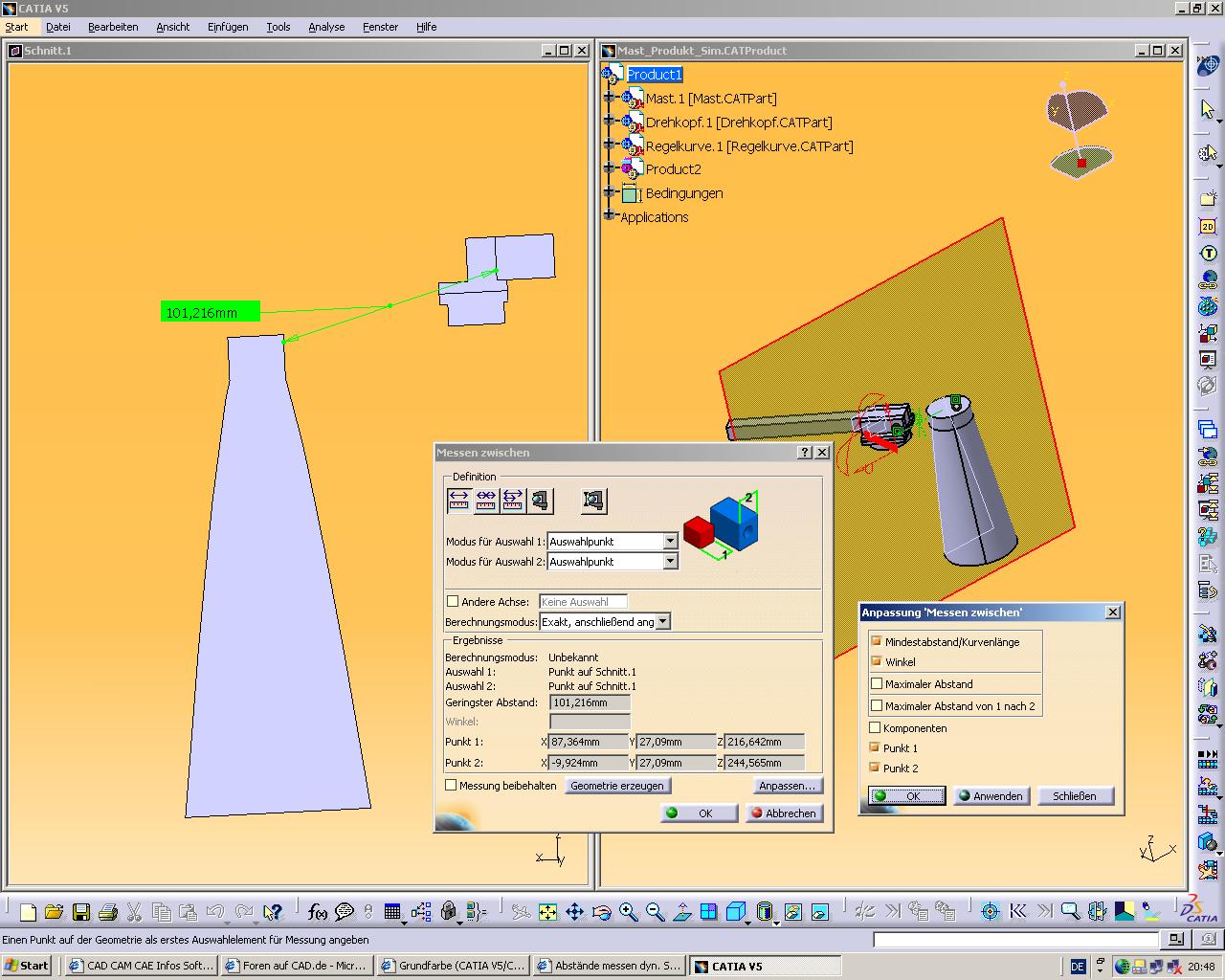Select the Rotate view tool

601,912
